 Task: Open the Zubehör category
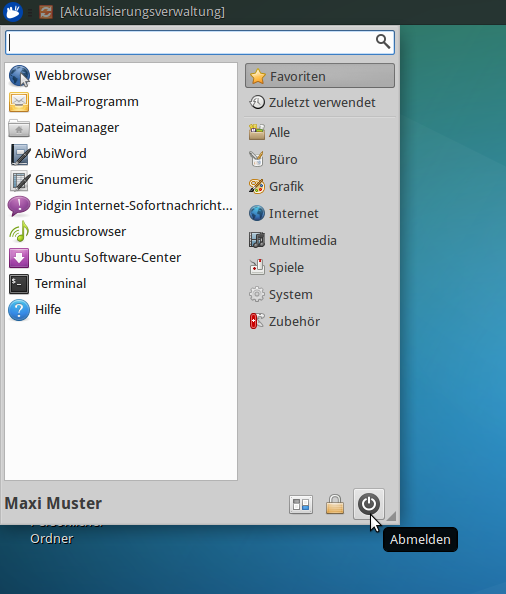[320, 322]
